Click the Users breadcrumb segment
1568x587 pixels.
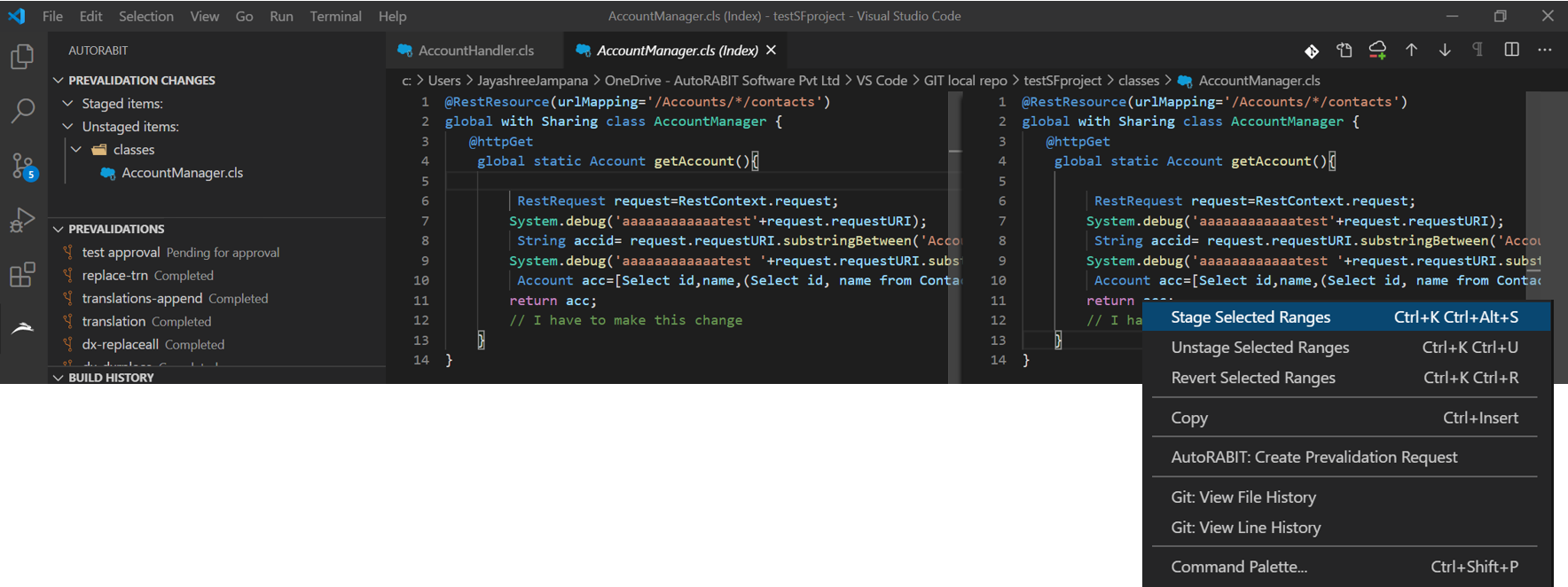pos(444,81)
